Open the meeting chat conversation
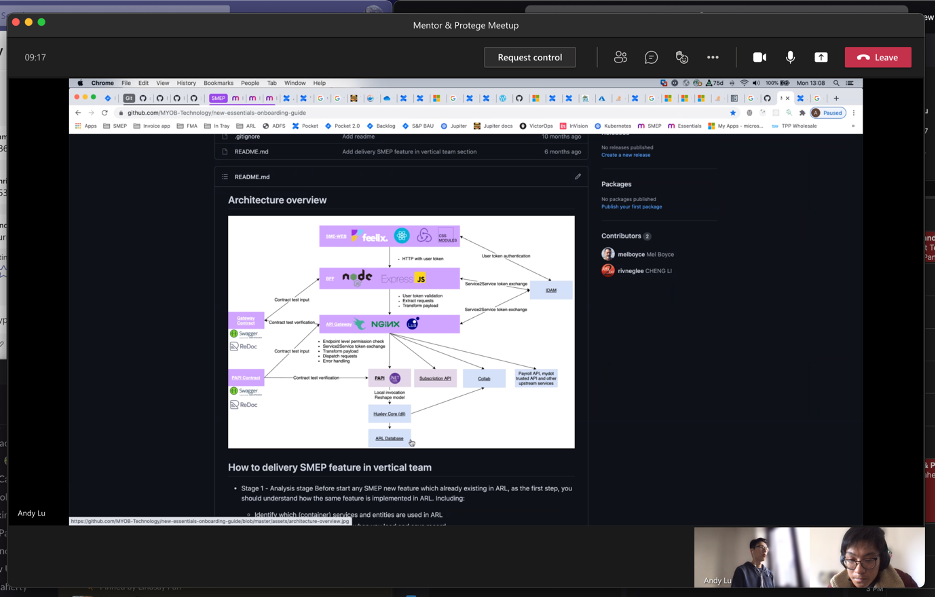 pyautogui.click(x=651, y=57)
